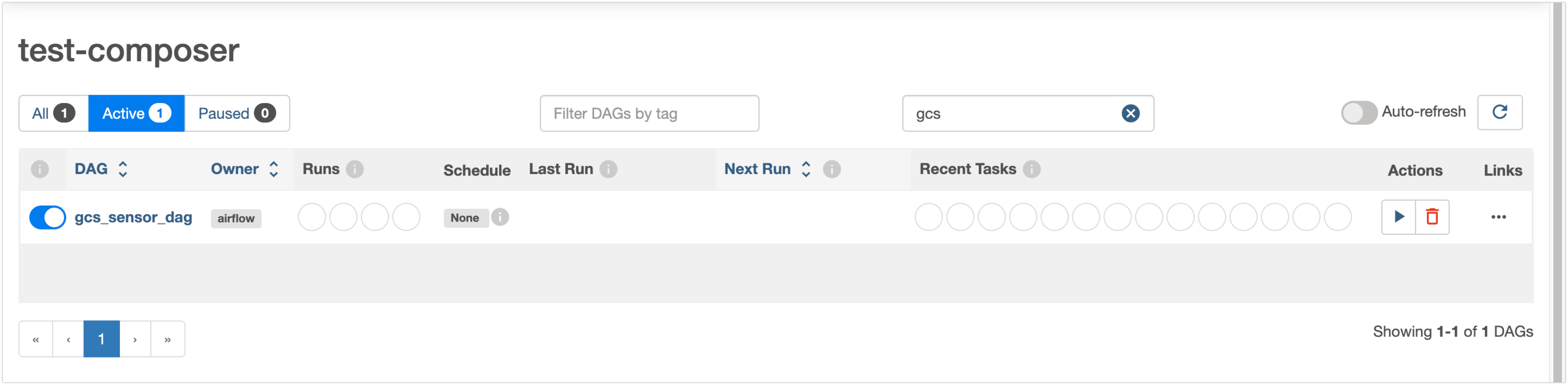Image resolution: width=1568 pixels, height=385 pixels.
Task: Trigger the gcs_sensor_dag play button
Action: (x=1398, y=217)
